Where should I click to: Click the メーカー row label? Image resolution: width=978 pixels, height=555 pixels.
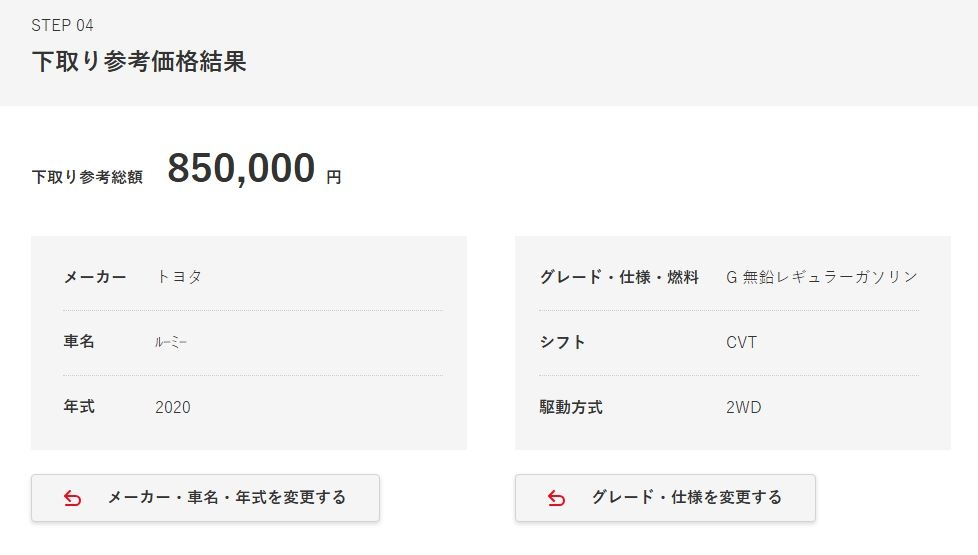coord(95,277)
